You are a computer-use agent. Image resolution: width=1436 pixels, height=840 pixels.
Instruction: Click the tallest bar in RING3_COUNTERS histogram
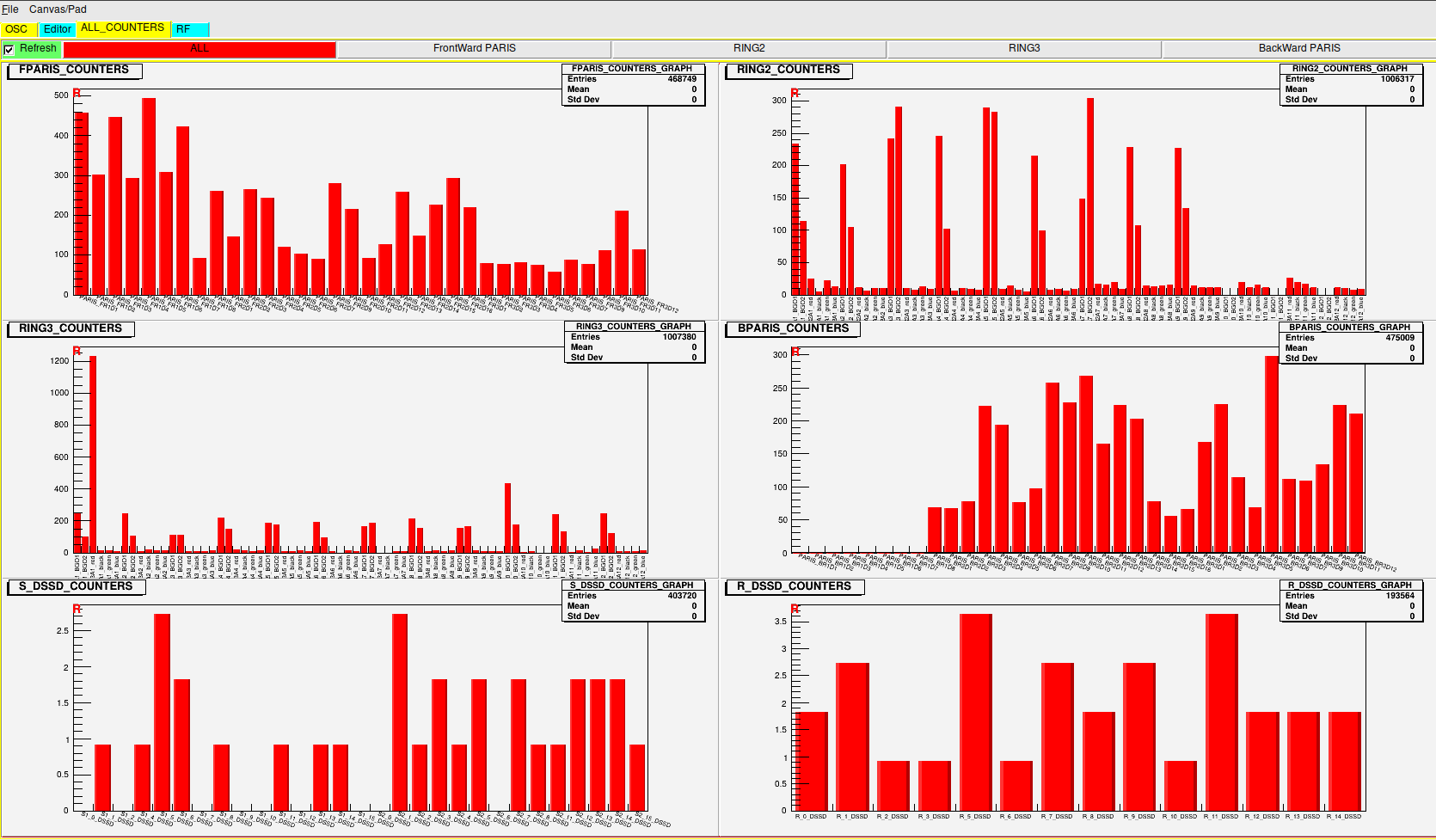point(93,454)
